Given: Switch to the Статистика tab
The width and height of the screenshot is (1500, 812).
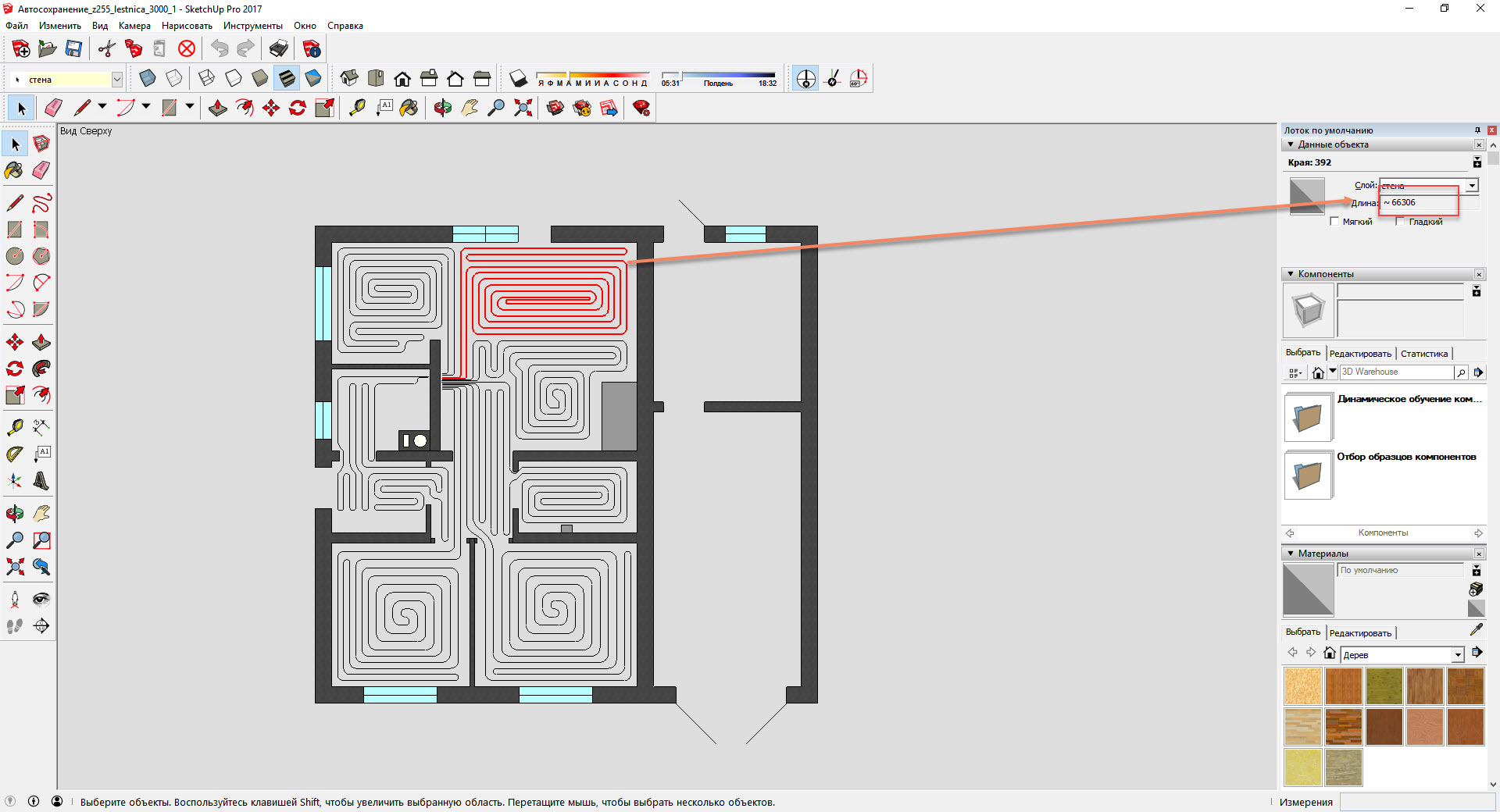Looking at the screenshot, I should pos(1424,354).
